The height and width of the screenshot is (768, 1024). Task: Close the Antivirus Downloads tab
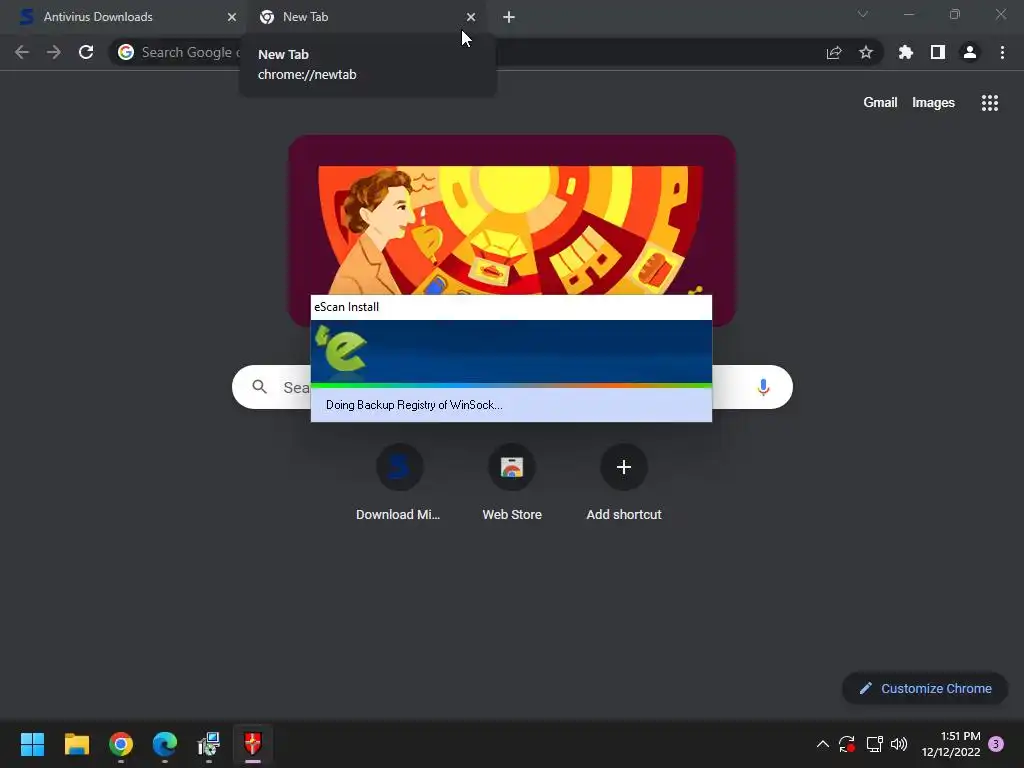(x=232, y=17)
